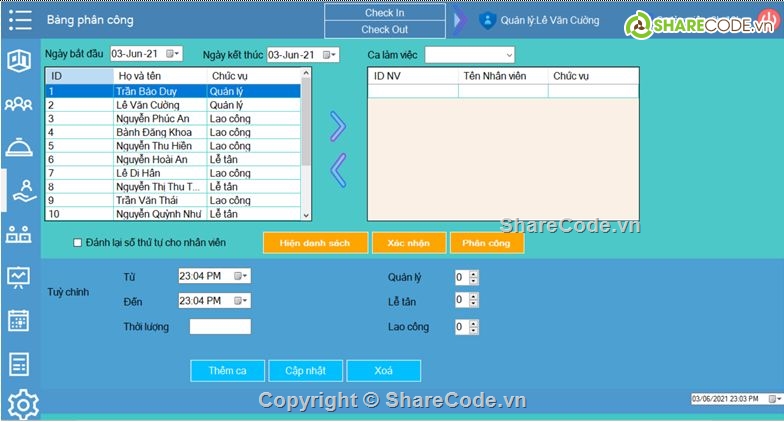Click left table 'Chức vụ' column header
Image resolution: width=784 pixels, height=422 pixels.
[254, 76]
